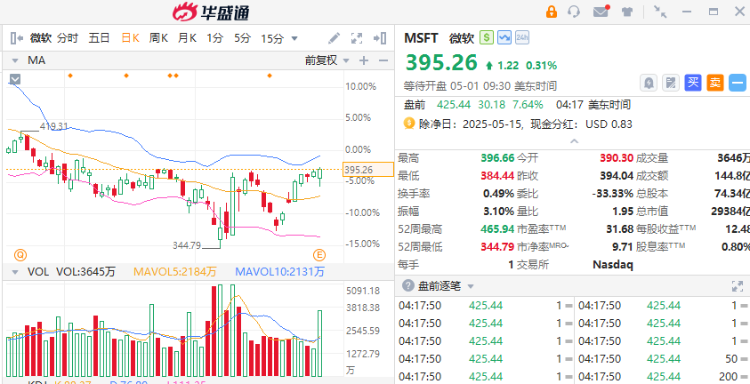
Task: Switch to the 分时 tab
Action: [67, 38]
